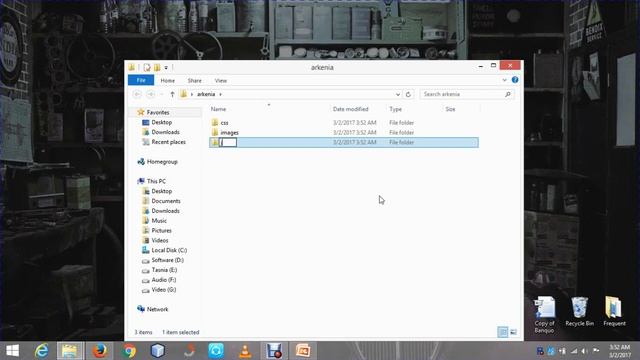Viewport: 640px width, 360px height.
Task: Open Audio (F:) drive
Action: coord(164,280)
